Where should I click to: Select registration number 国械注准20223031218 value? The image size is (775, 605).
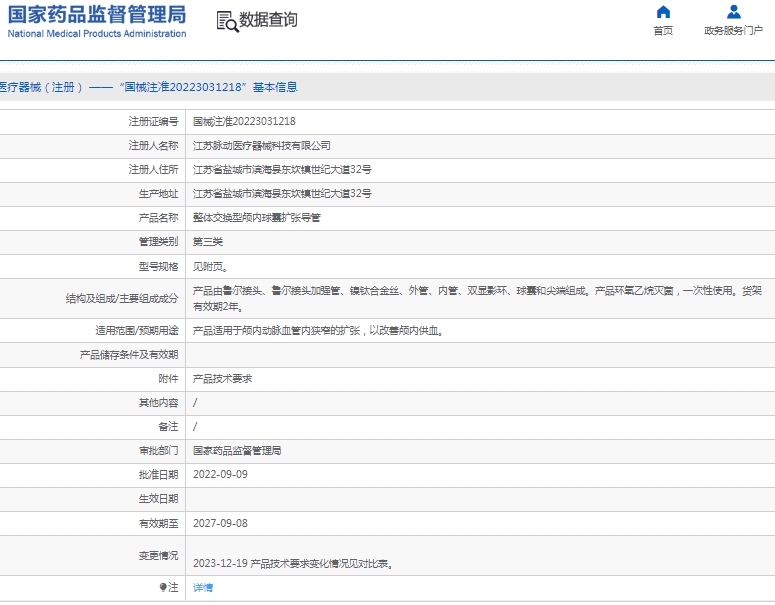pyautogui.click(x=244, y=121)
